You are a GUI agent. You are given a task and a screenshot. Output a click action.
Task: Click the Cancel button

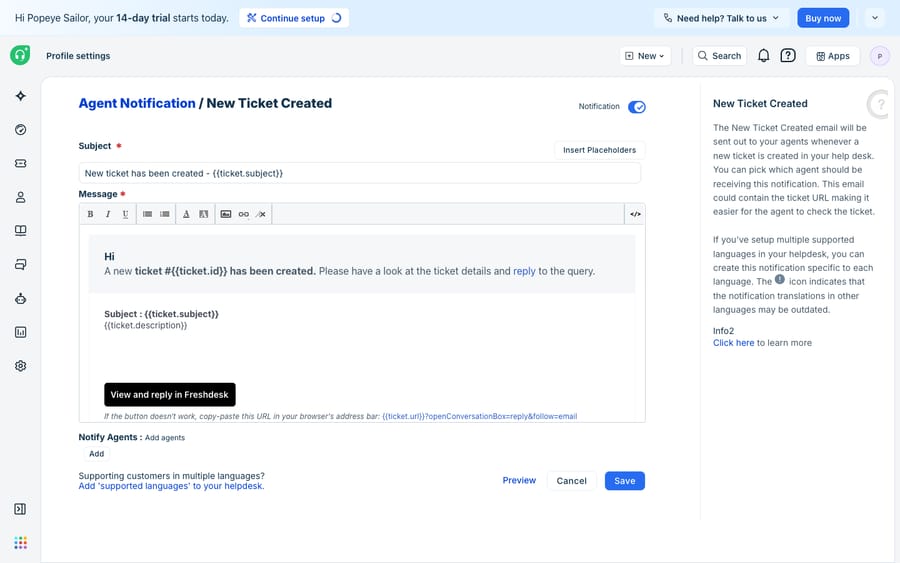pyautogui.click(x=572, y=481)
